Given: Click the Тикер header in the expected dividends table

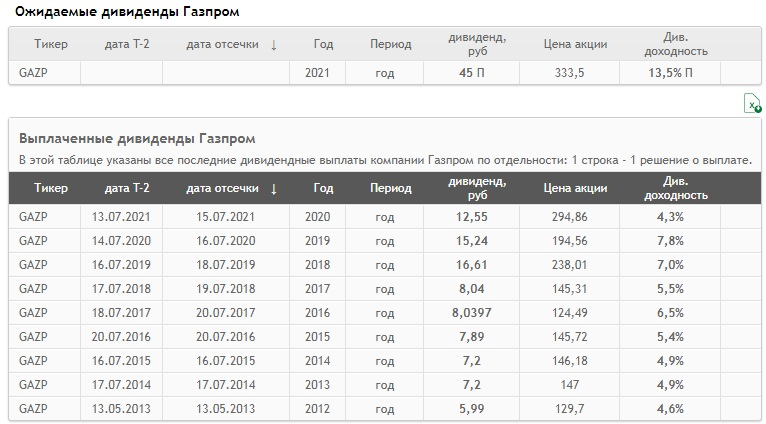Looking at the screenshot, I should pyautogui.click(x=51, y=44).
